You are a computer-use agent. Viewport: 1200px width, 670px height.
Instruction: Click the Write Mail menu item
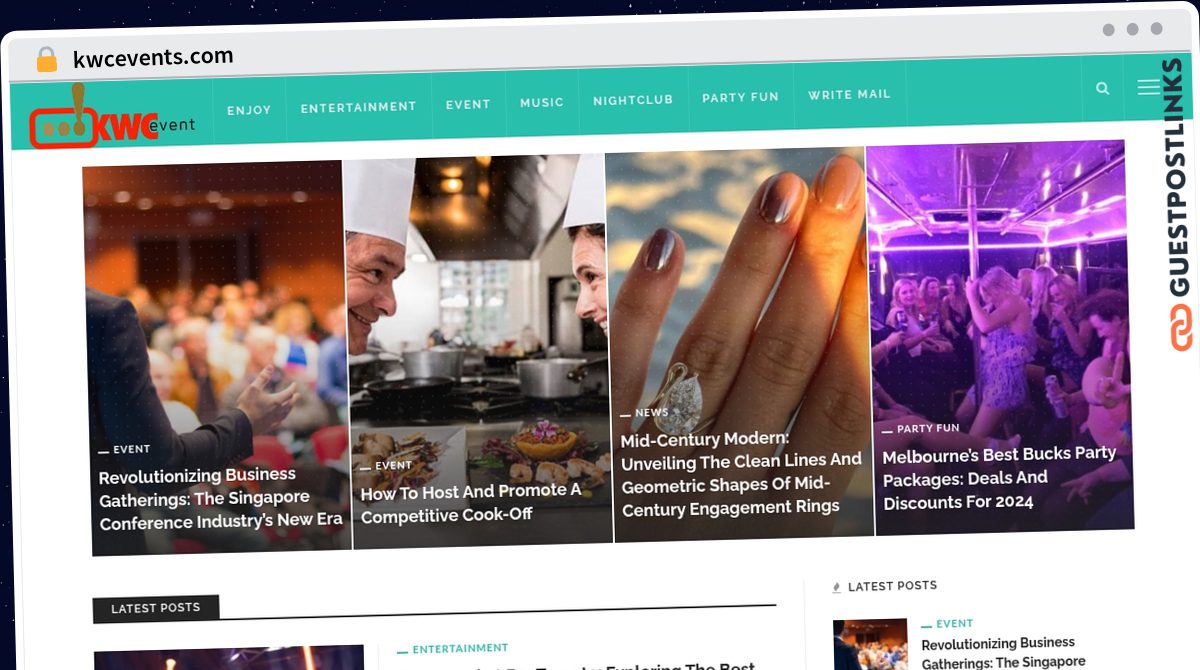849,95
